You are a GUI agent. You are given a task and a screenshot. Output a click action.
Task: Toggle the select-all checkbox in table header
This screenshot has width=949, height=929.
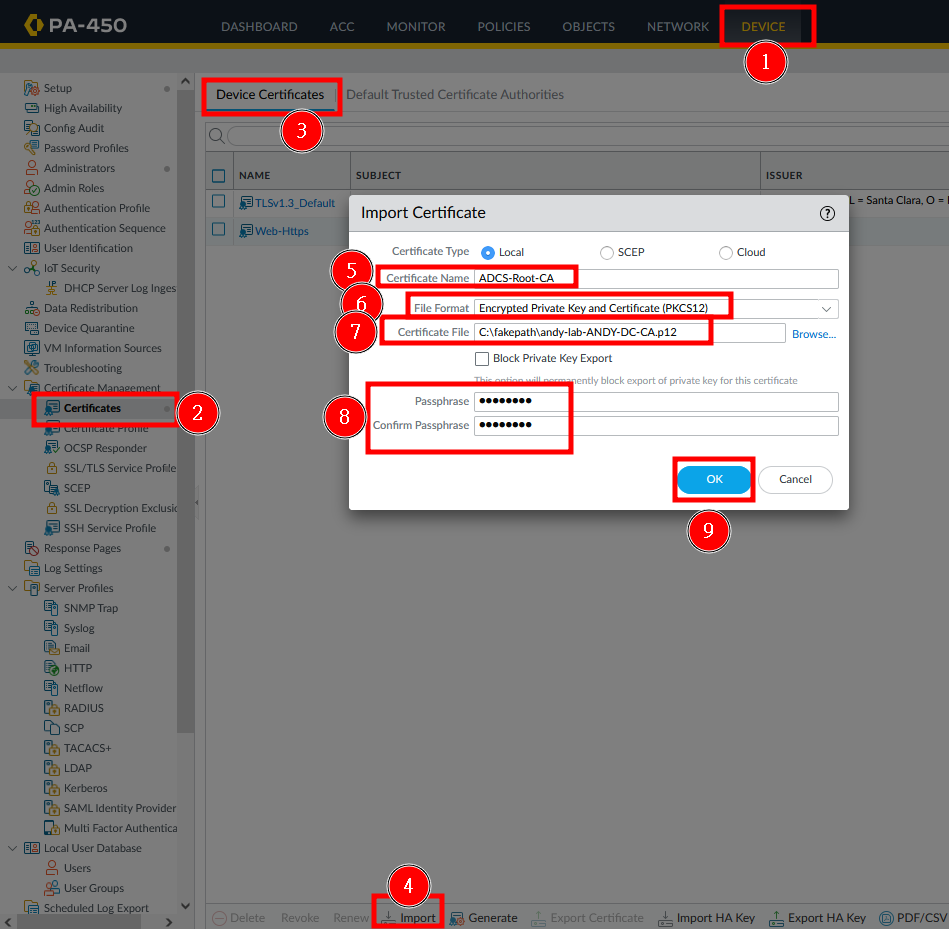218,176
